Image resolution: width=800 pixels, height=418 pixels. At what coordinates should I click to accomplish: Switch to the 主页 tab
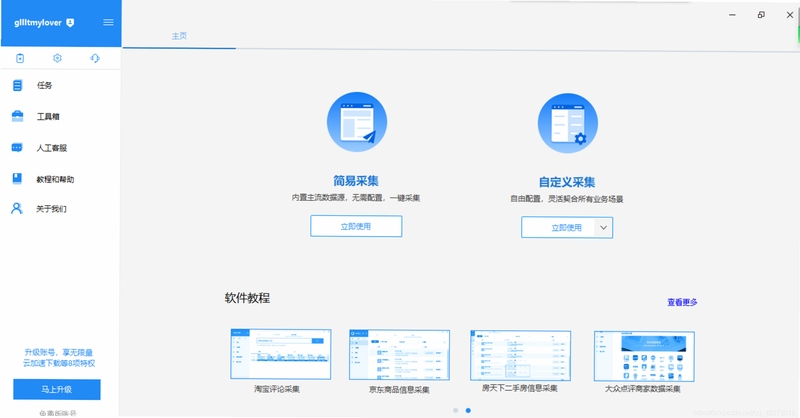click(179, 36)
